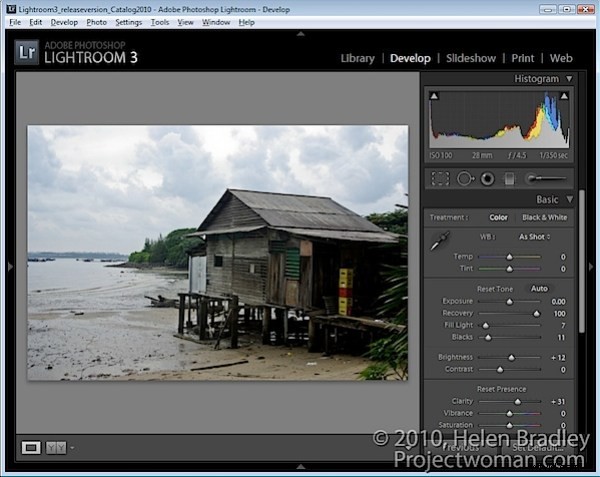Toggle shadow clipping indicator in histogram

pyautogui.click(x=434, y=96)
